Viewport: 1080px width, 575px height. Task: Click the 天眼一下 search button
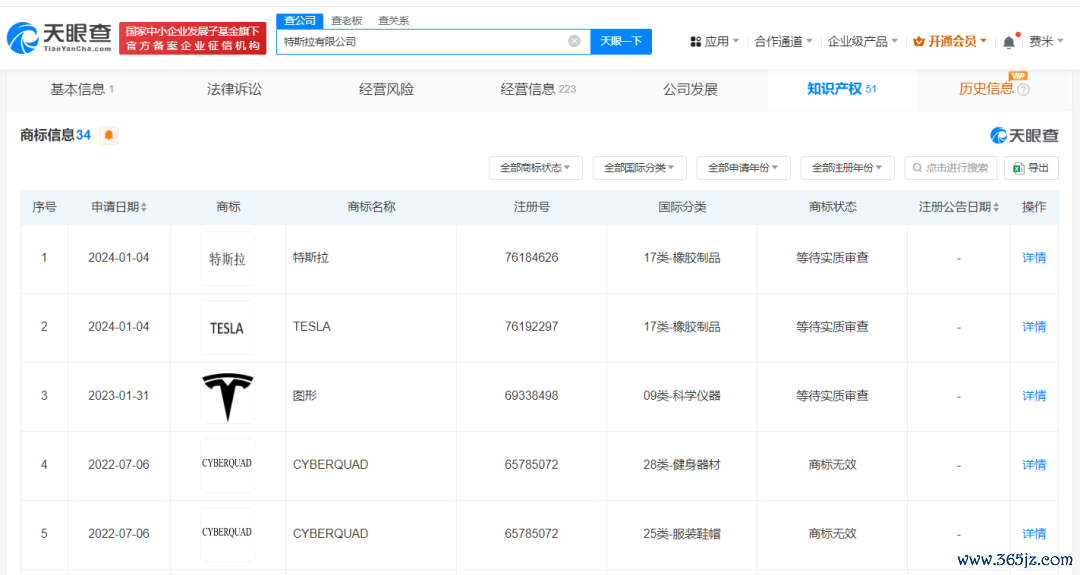(x=621, y=41)
